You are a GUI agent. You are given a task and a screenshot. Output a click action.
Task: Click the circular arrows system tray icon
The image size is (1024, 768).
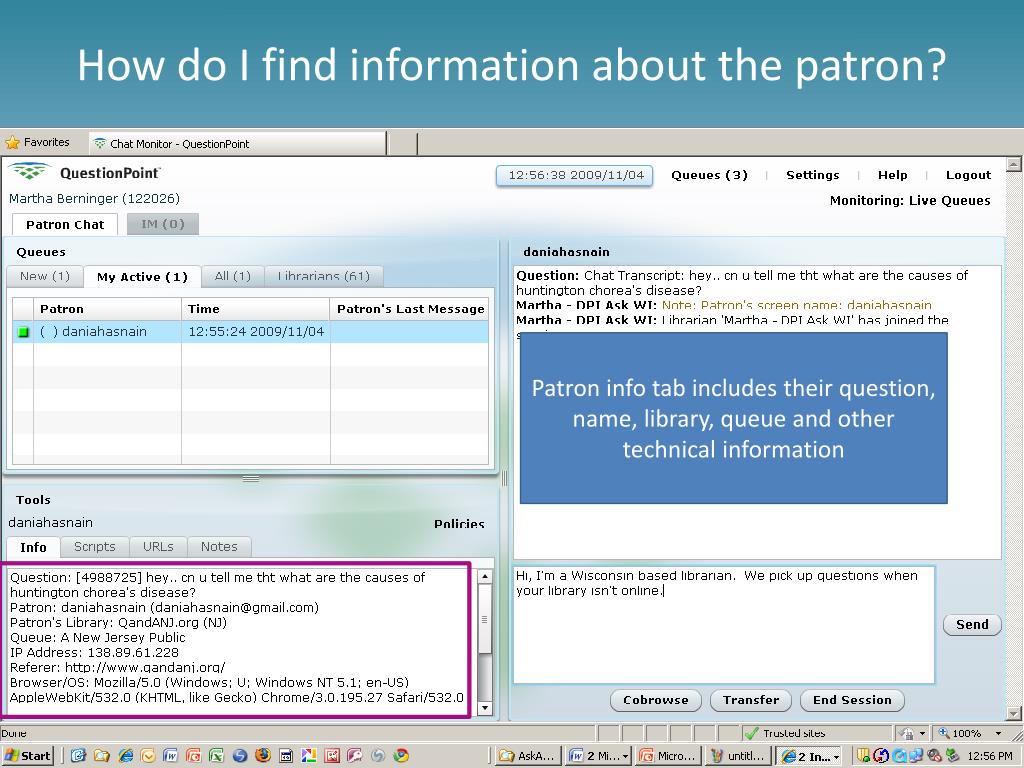click(881, 756)
